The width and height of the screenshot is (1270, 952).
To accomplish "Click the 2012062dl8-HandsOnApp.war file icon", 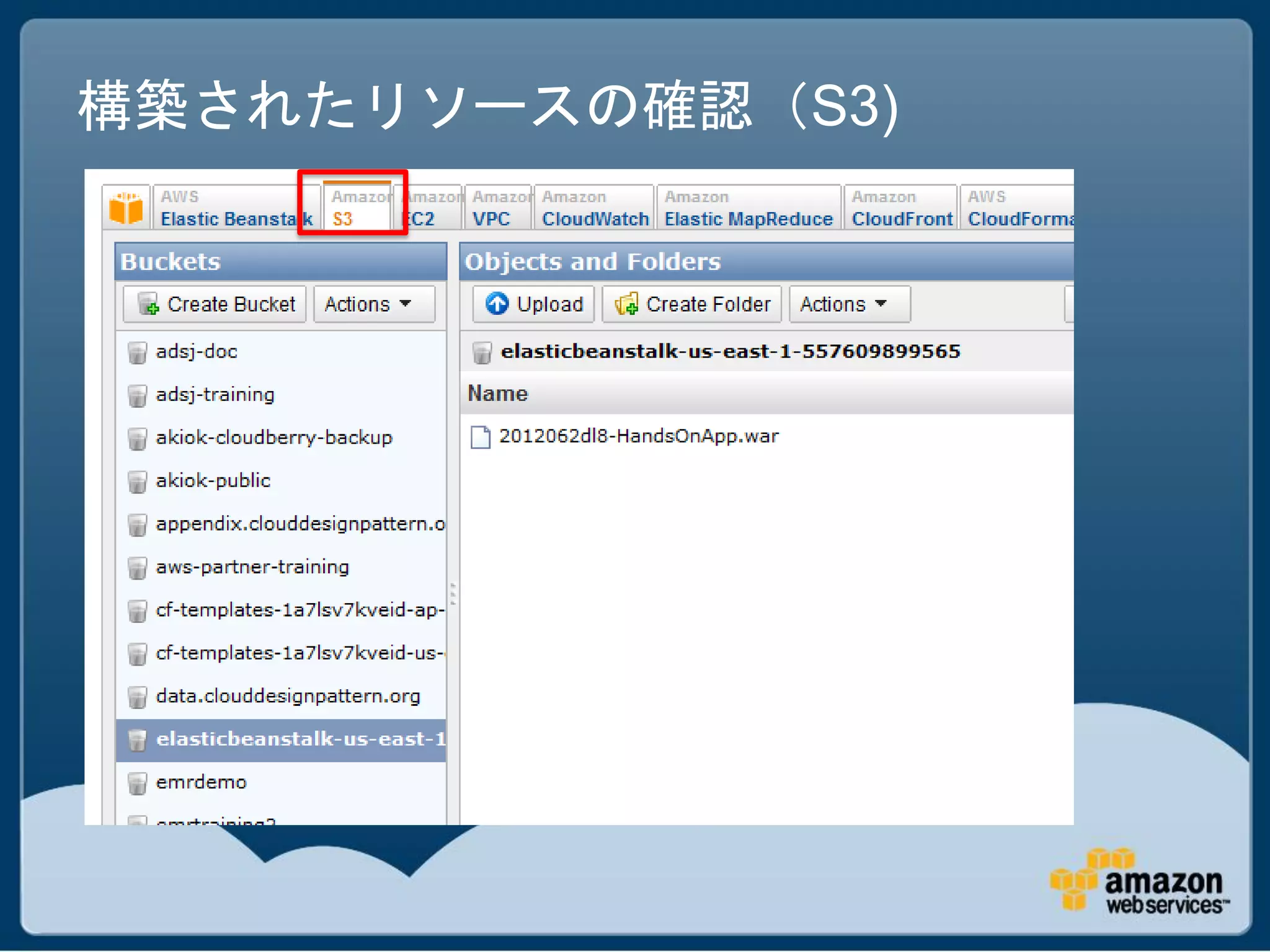I will point(481,437).
